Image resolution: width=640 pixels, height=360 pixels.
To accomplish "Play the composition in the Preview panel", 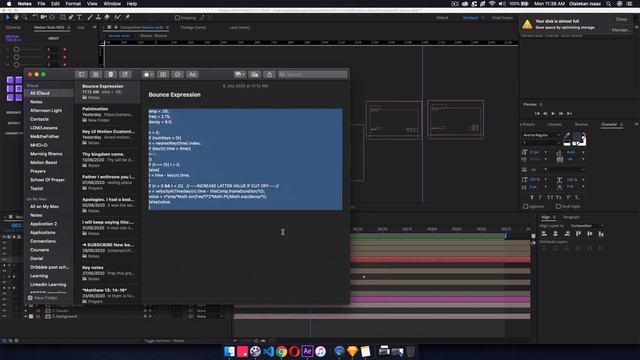I will click(553, 113).
